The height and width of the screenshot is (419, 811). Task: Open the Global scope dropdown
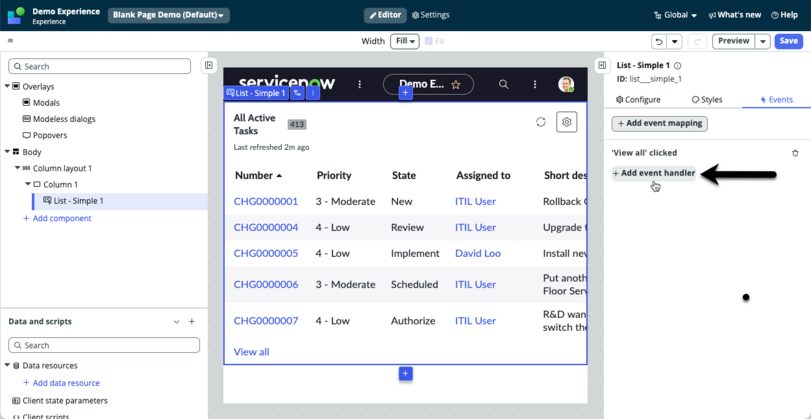[x=675, y=15]
